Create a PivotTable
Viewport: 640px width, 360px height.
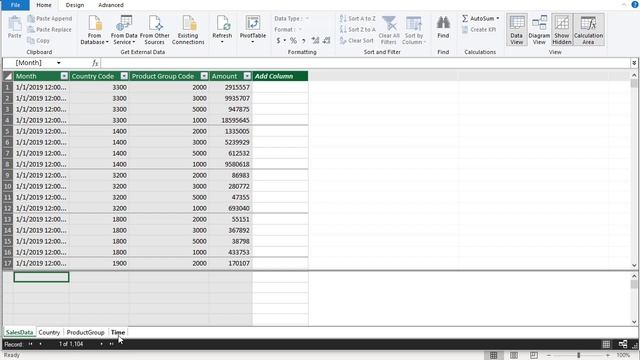click(253, 30)
